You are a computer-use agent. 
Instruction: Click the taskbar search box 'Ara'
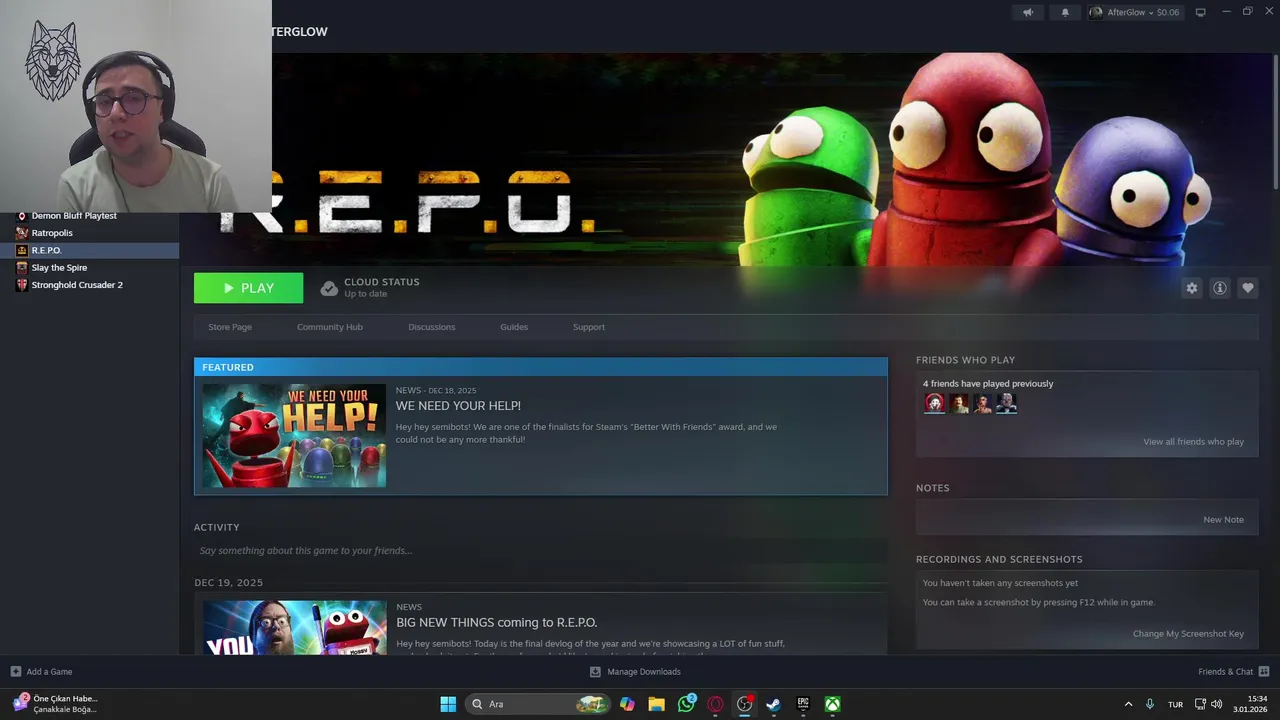tap(538, 704)
